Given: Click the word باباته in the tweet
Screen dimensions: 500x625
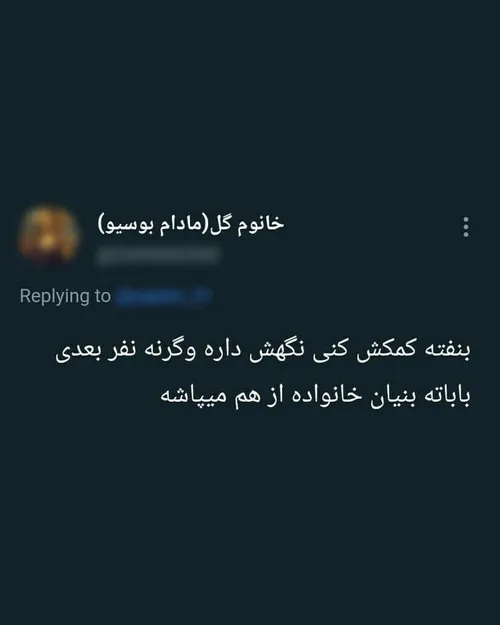Looking at the screenshot, I should coord(447,396).
